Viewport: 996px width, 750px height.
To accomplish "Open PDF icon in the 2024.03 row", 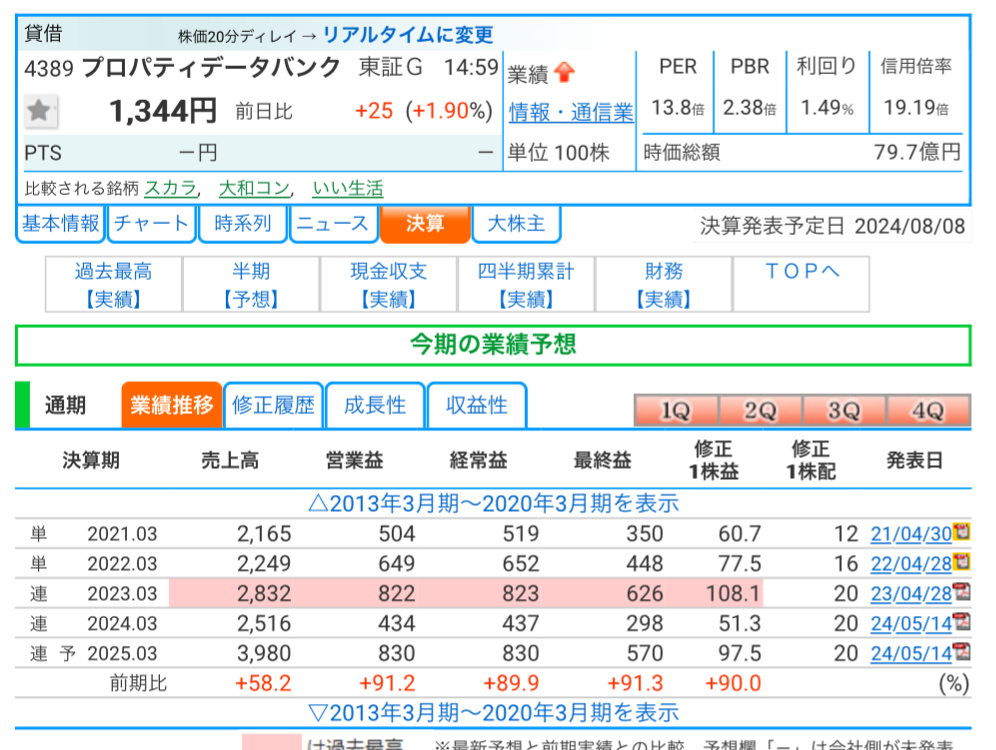I will click(962, 621).
